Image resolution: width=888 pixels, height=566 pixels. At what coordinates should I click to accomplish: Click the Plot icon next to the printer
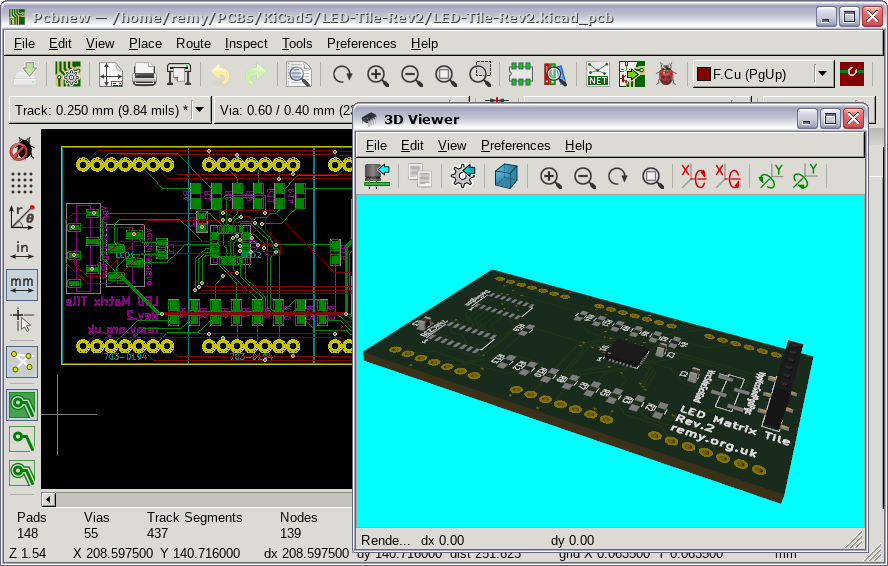click(179, 74)
